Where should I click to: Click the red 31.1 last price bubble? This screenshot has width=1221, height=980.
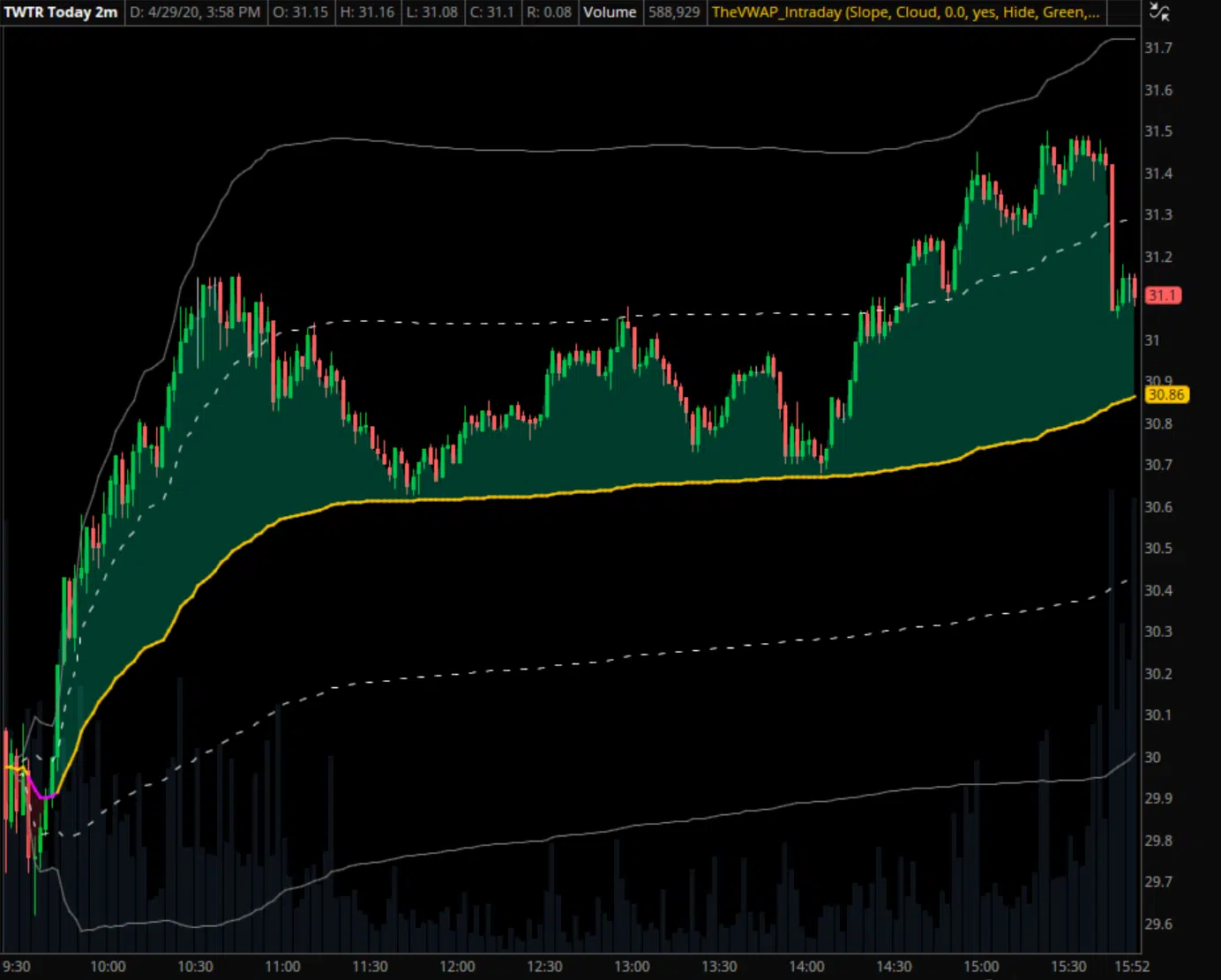1163,295
